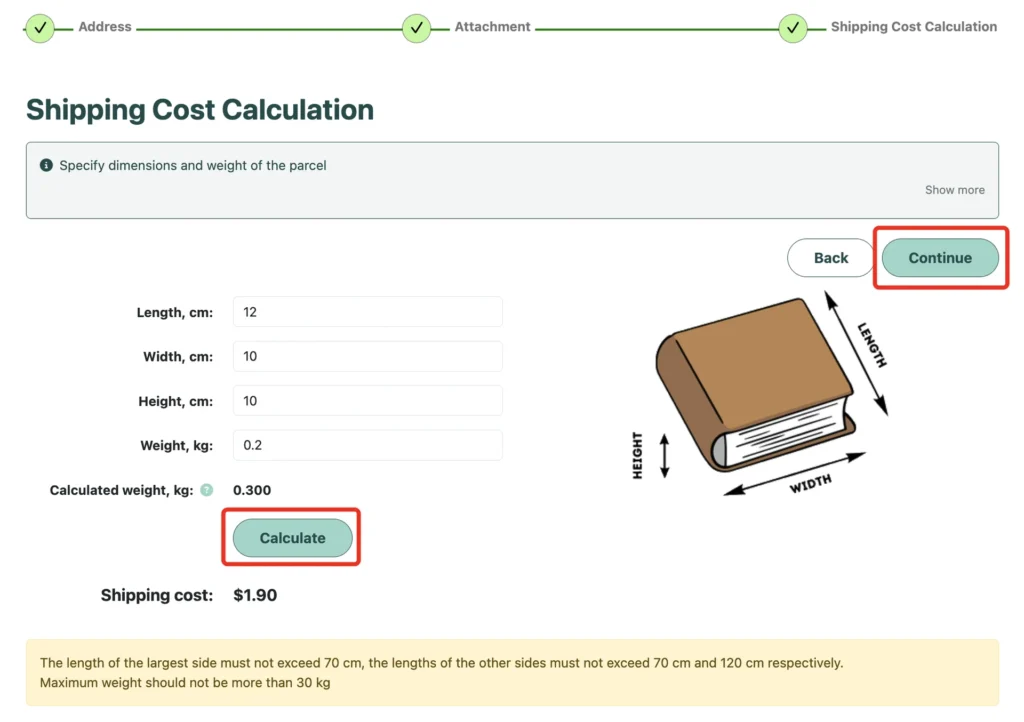Click the book dimensions illustration
Screen dimensions: 1024x722
pos(761,394)
